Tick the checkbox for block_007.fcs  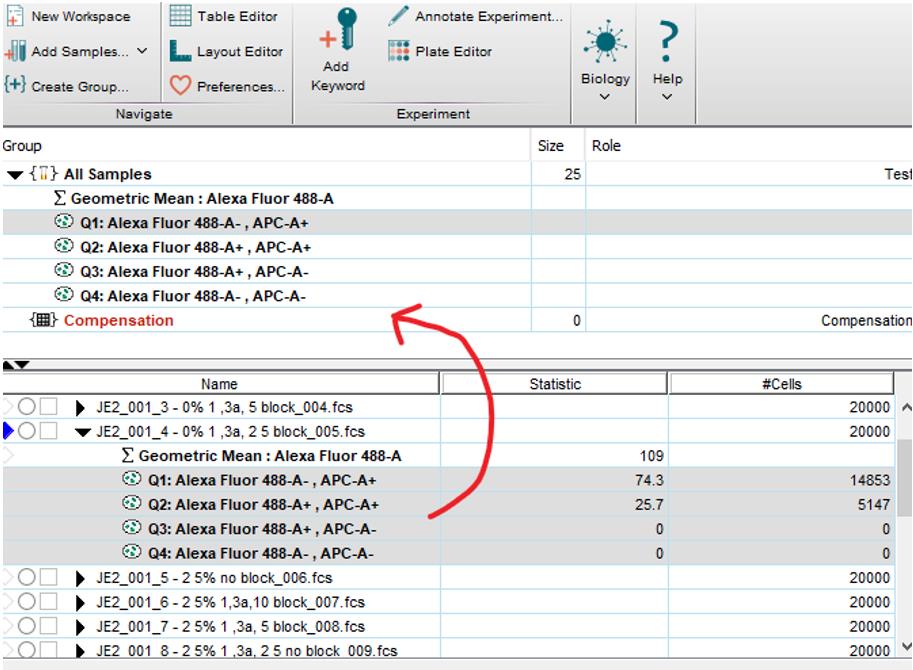(x=48, y=601)
